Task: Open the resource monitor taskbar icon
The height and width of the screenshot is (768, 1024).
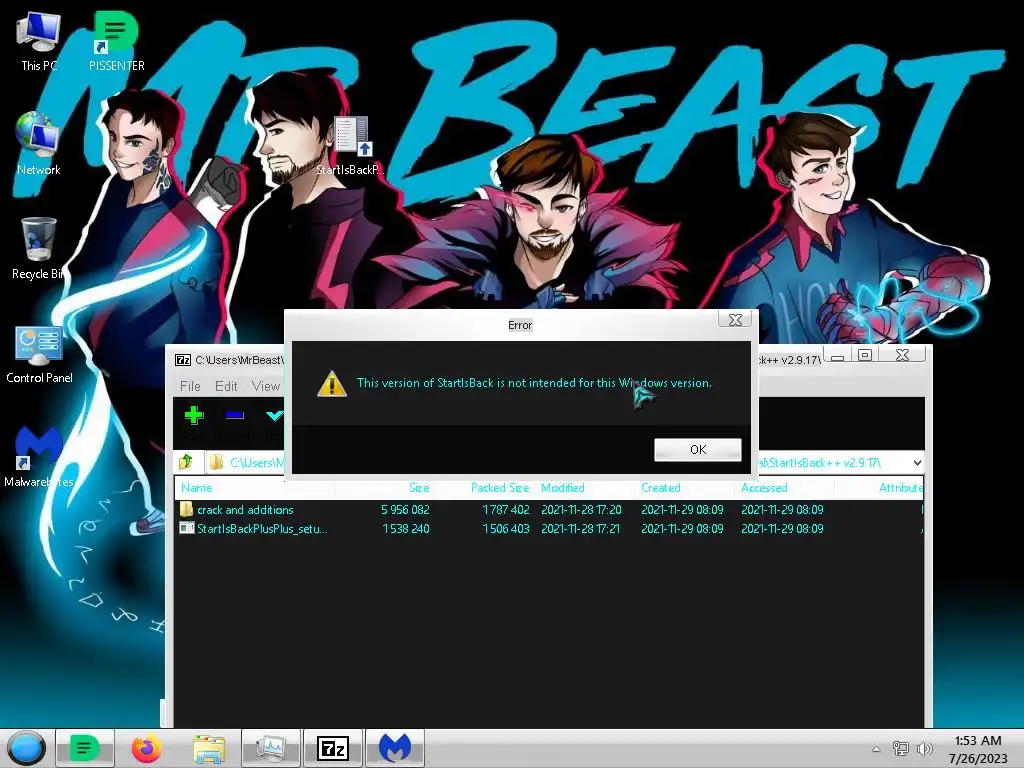Action: click(271, 748)
